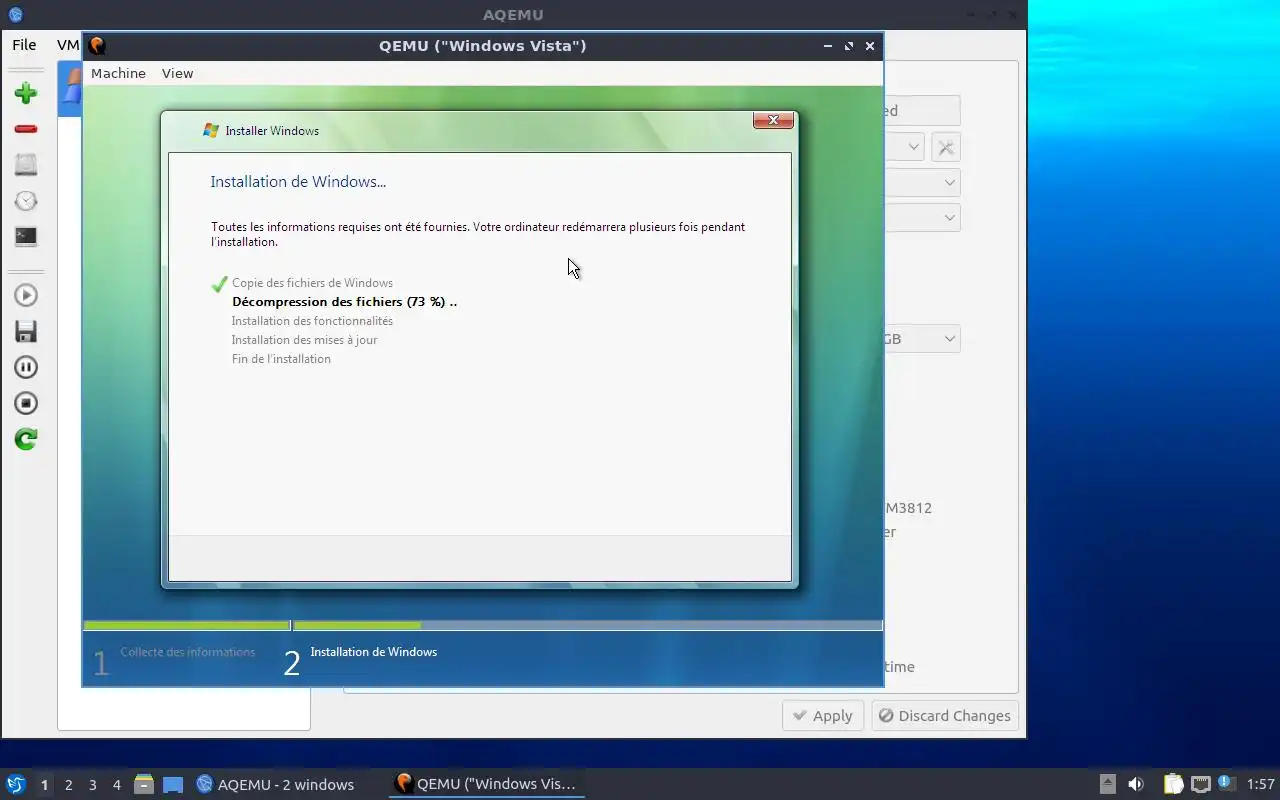Click the network connection tray icon
The width and height of the screenshot is (1280, 800).
click(1200, 784)
